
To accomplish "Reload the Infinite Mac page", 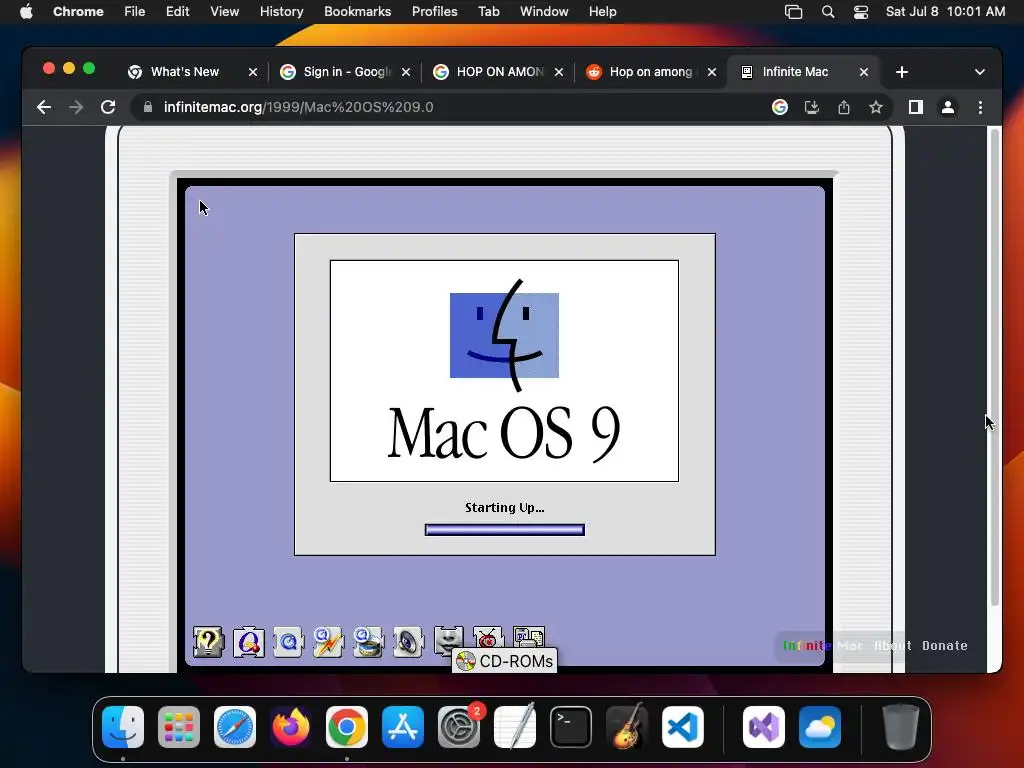I will (108, 107).
